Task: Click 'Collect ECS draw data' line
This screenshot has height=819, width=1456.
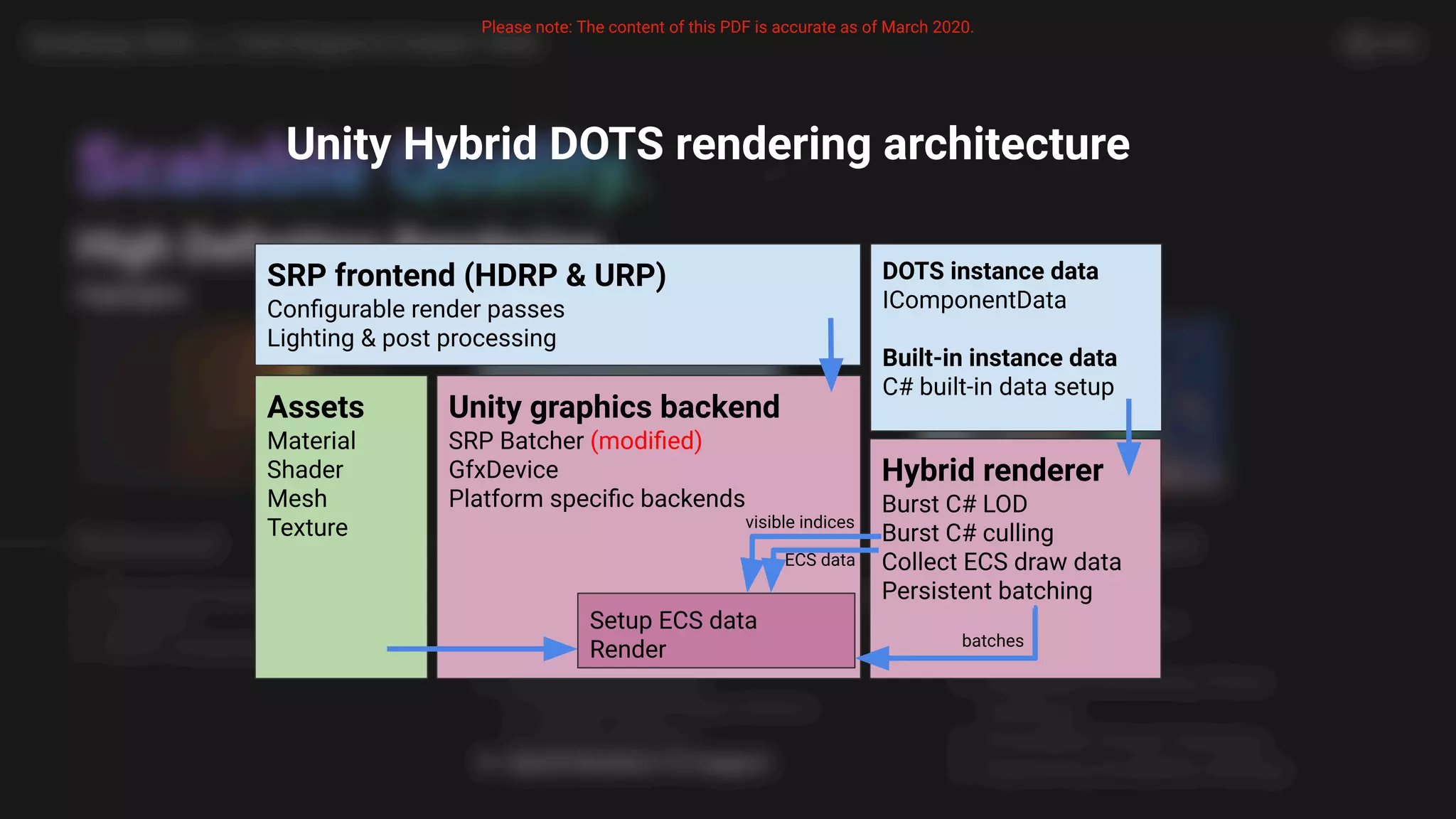Action: point(1002,562)
